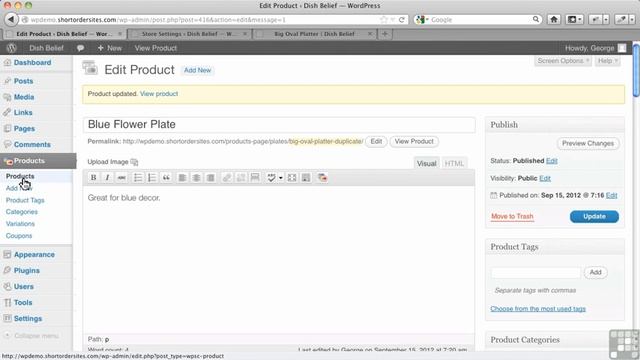The height and width of the screenshot is (360, 640).
Task: Align text right in editor
Action: point(211,178)
